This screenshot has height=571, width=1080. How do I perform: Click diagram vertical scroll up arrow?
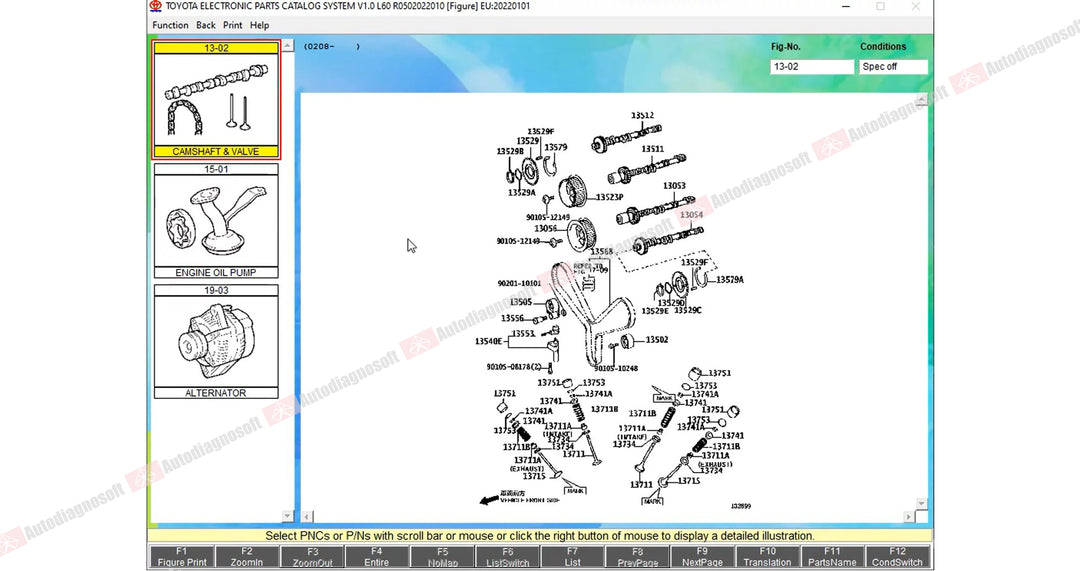click(922, 99)
